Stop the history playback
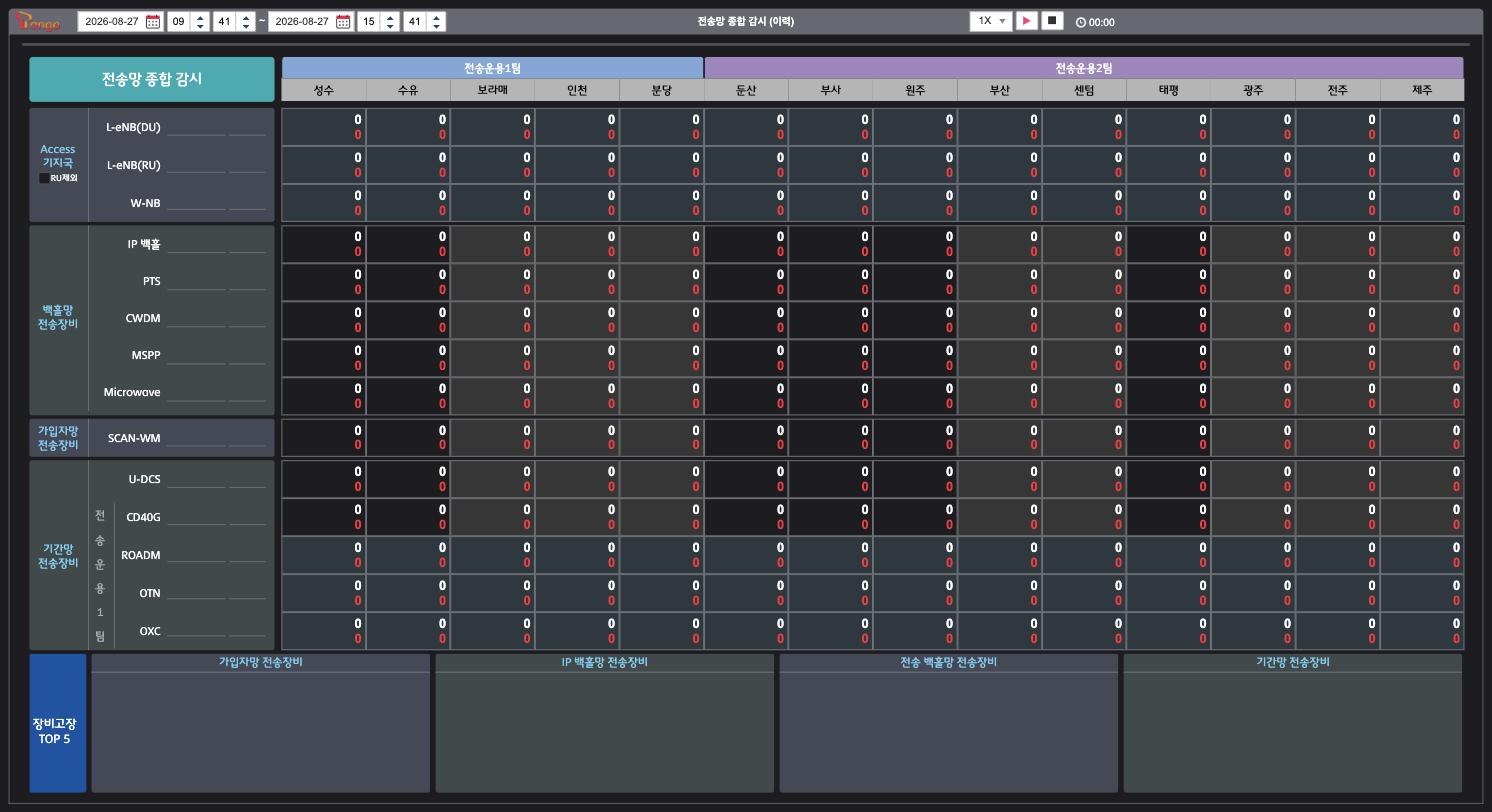This screenshot has width=1492, height=812. point(1052,21)
